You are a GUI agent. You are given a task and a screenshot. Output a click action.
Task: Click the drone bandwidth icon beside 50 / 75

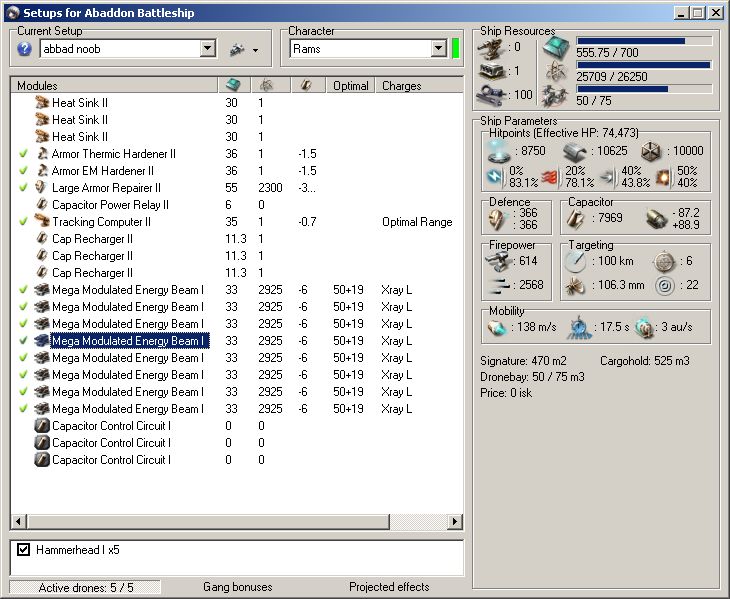tap(555, 96)
